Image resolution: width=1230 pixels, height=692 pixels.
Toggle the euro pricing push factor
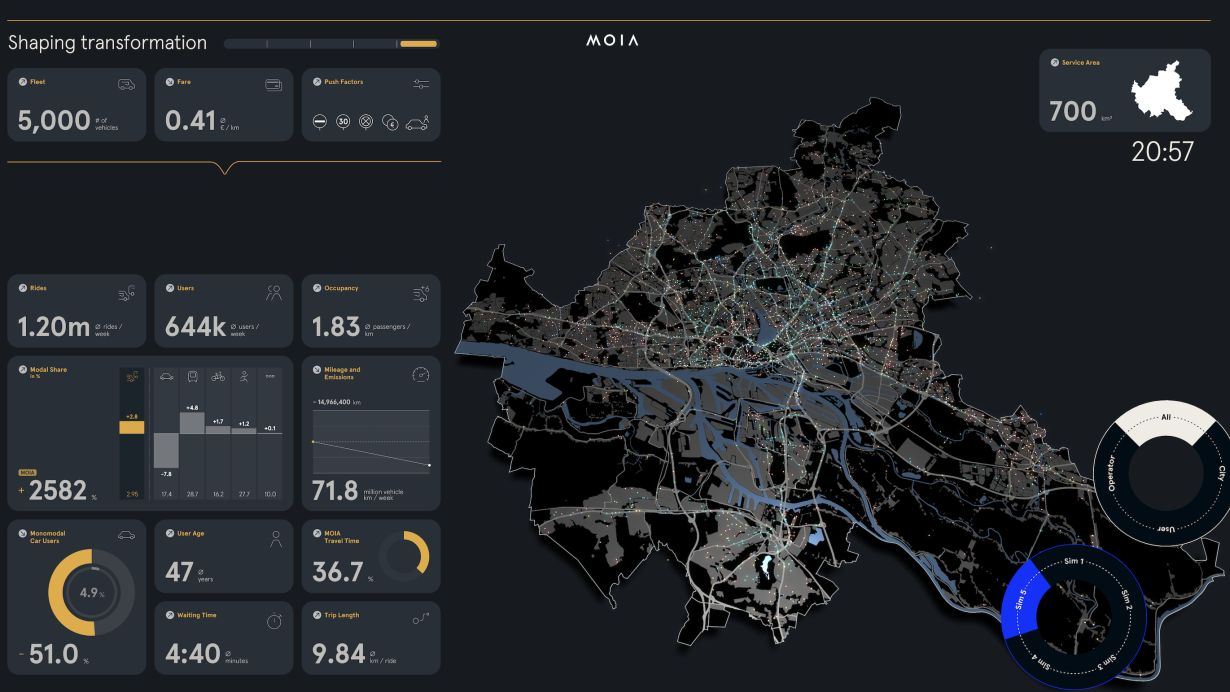(390, 123)
